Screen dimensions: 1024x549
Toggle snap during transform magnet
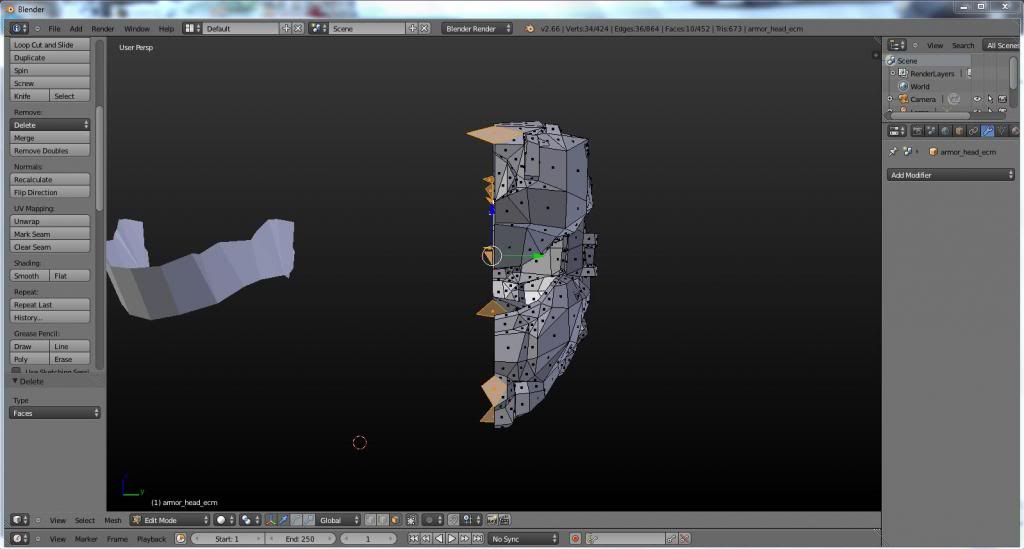454,520
